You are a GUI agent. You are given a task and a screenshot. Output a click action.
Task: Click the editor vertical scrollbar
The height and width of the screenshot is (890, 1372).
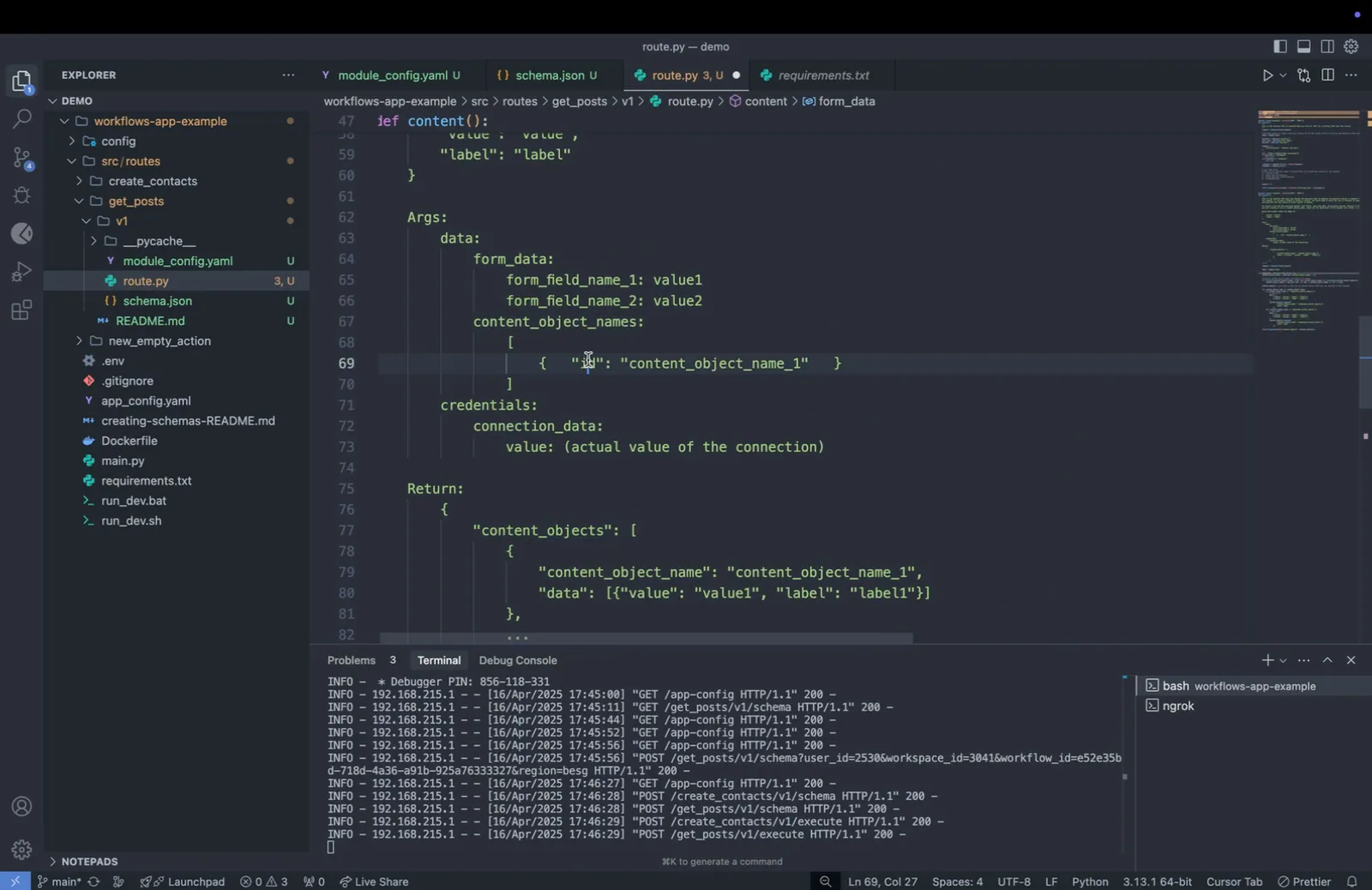pyautogui.click(x=1365, y=363)
